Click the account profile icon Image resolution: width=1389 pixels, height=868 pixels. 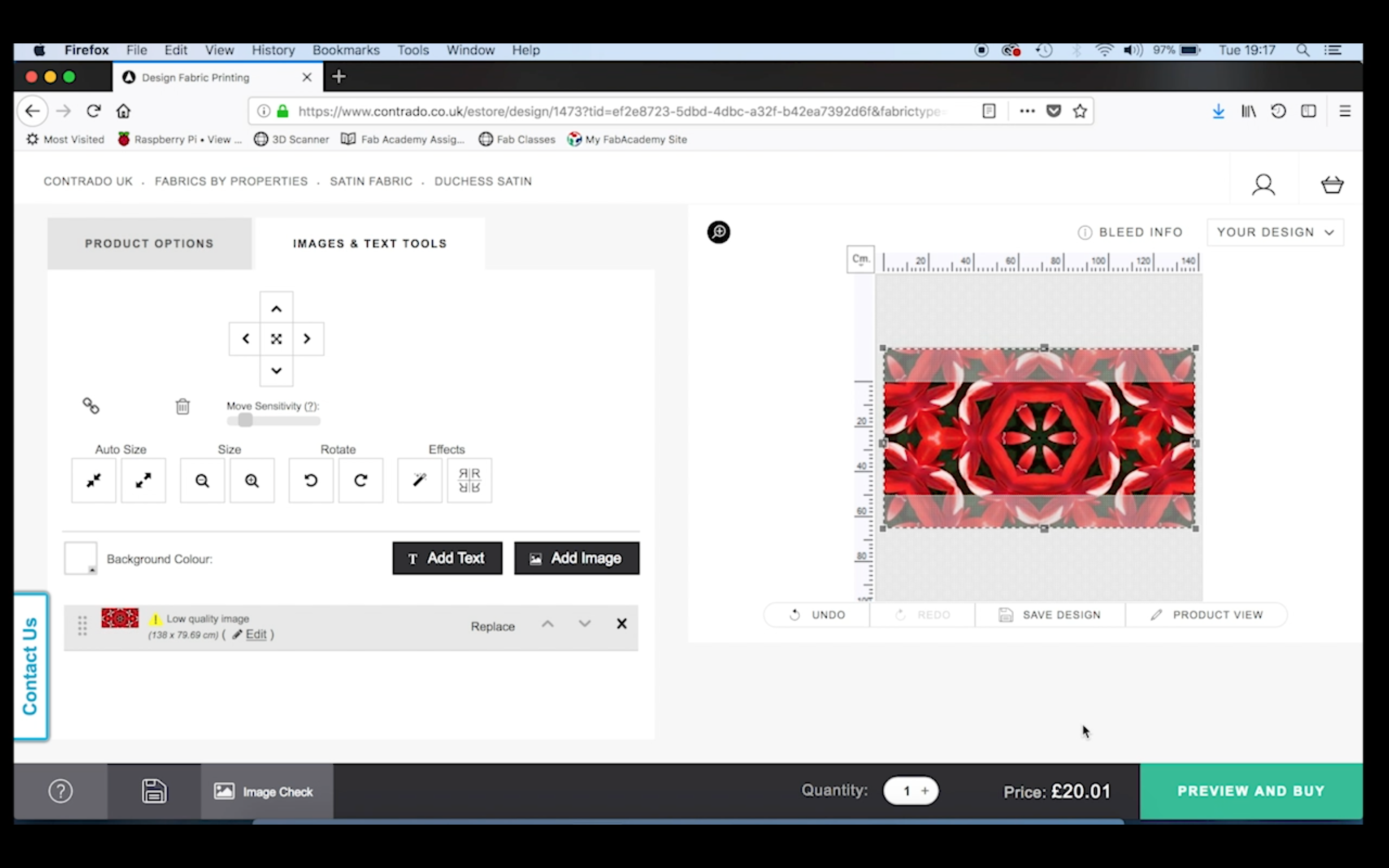1264,184
